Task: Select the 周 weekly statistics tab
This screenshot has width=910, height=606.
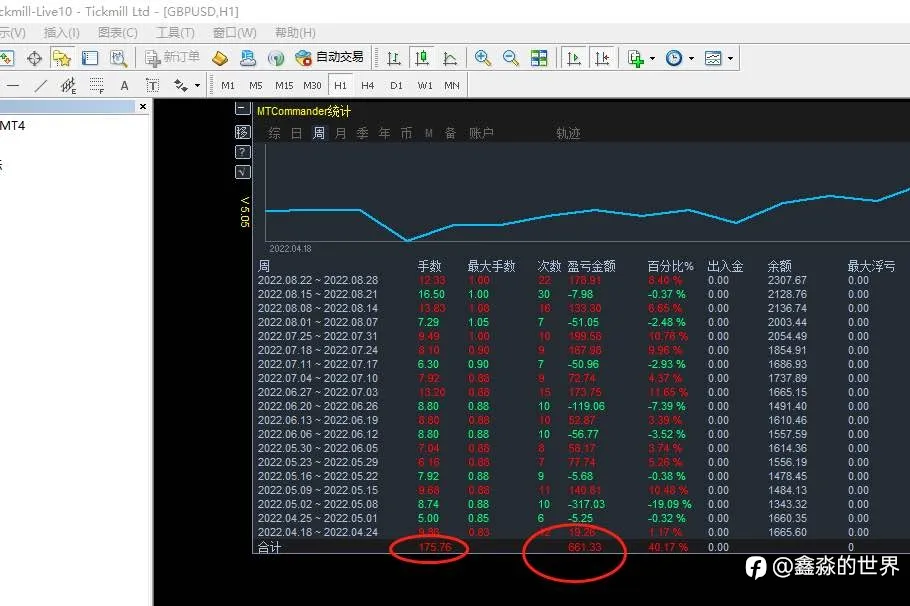Action: pyautogui.click(x=319, y=134)
